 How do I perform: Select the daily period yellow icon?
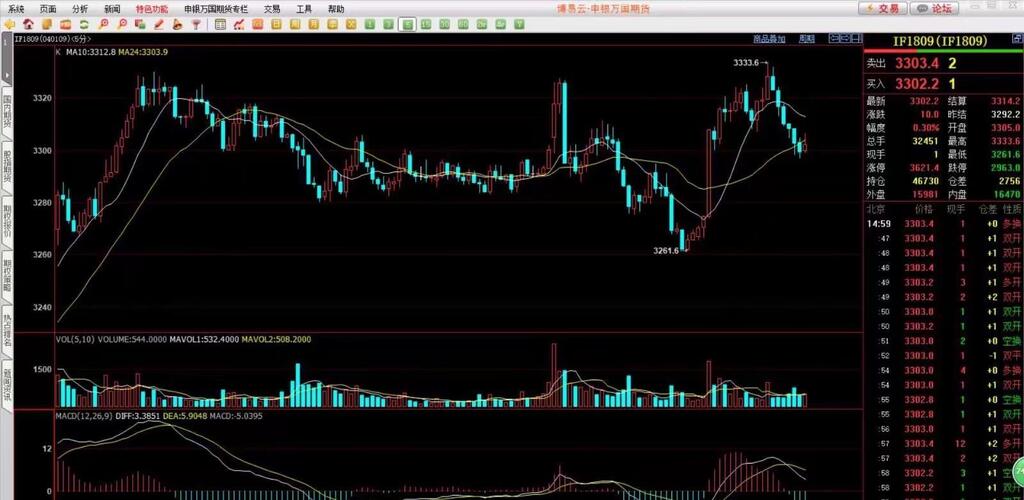[x=276, y=25]
